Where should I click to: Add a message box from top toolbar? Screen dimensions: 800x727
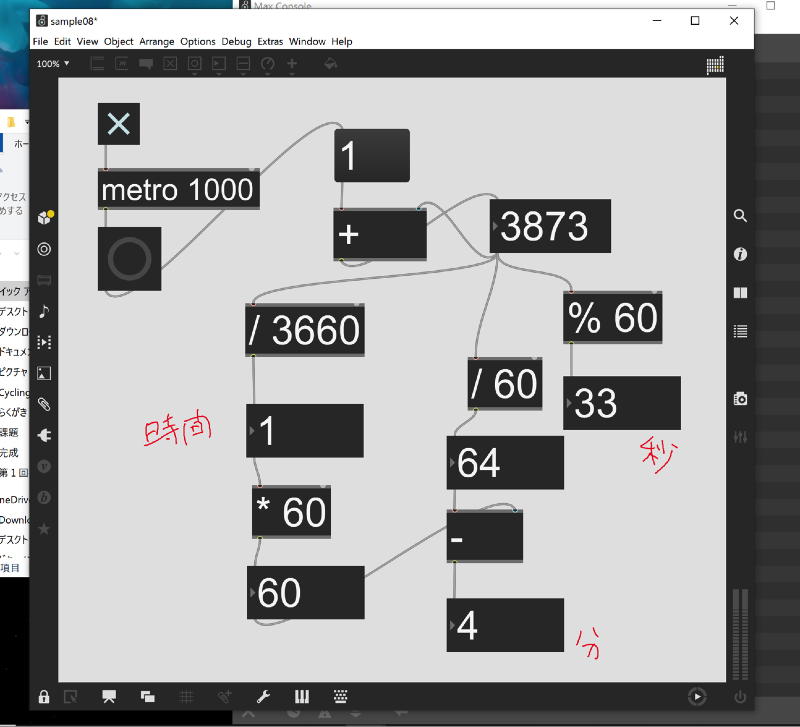click(121, 64)
